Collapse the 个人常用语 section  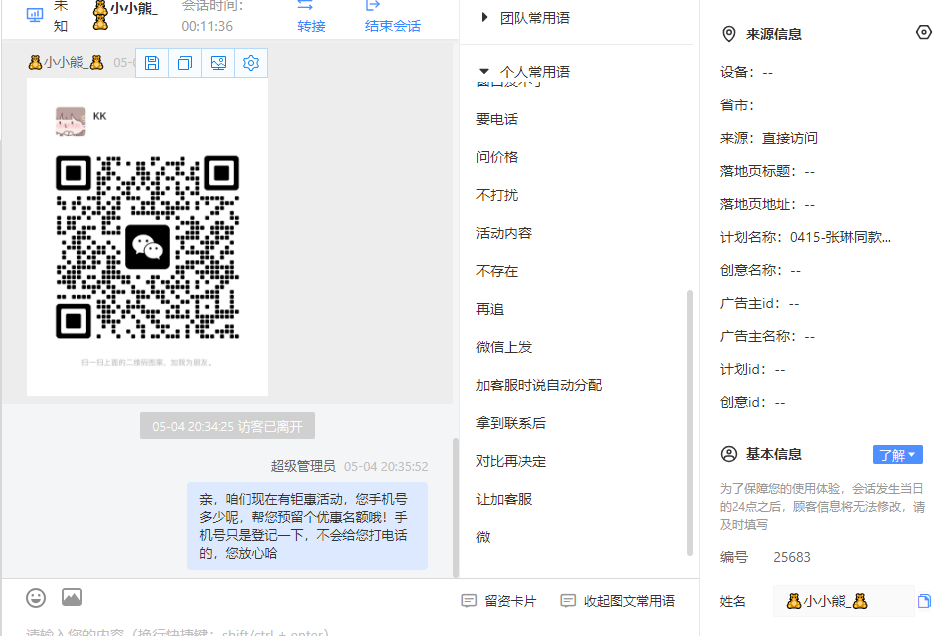(x=524, y=72)
